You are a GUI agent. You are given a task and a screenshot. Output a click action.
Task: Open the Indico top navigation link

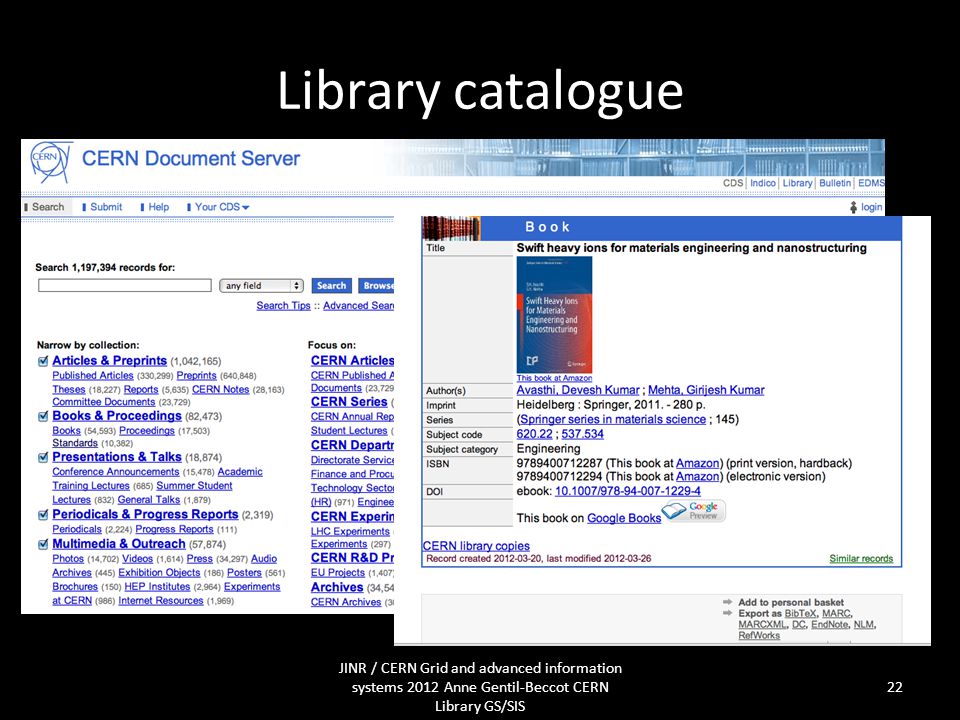coord(763,183)
